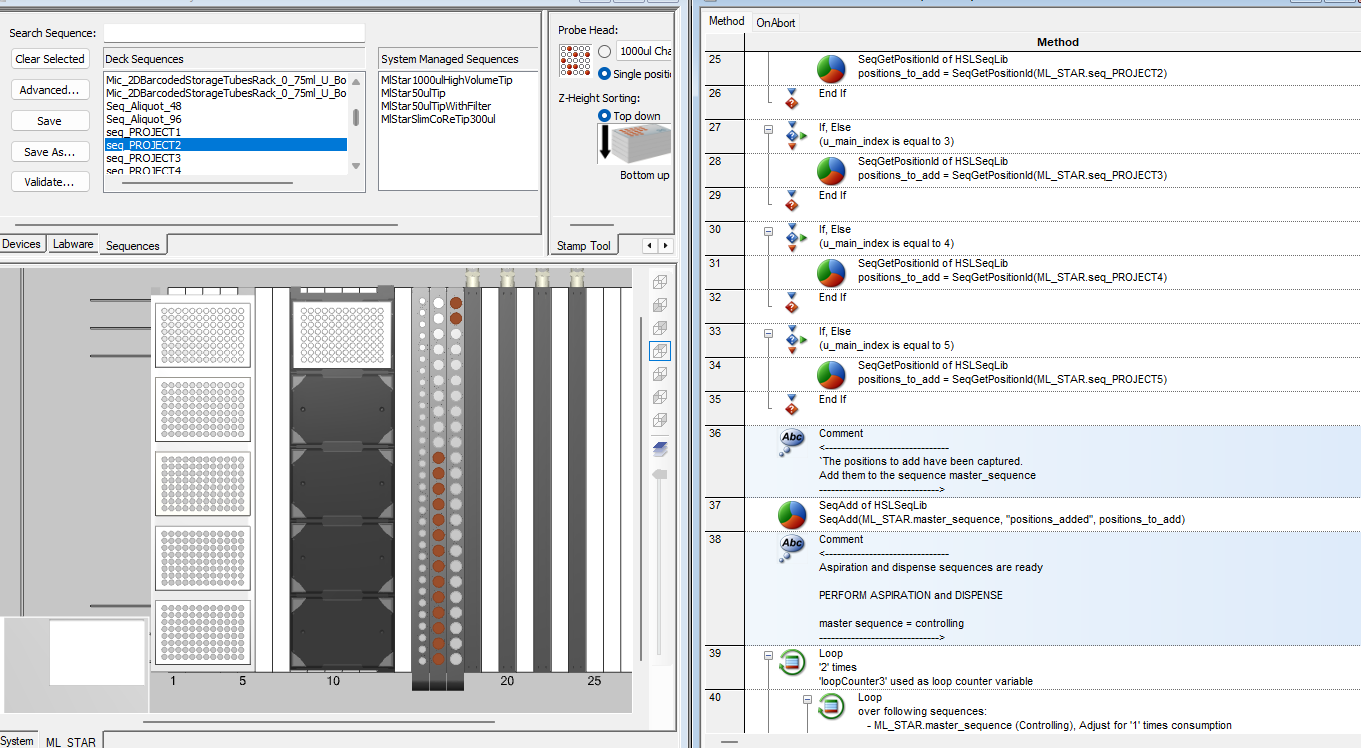Select the SeqGetPositionId icon for seq_PROJECT5
The image size is (1361, 748).
[x=831, y=374]
